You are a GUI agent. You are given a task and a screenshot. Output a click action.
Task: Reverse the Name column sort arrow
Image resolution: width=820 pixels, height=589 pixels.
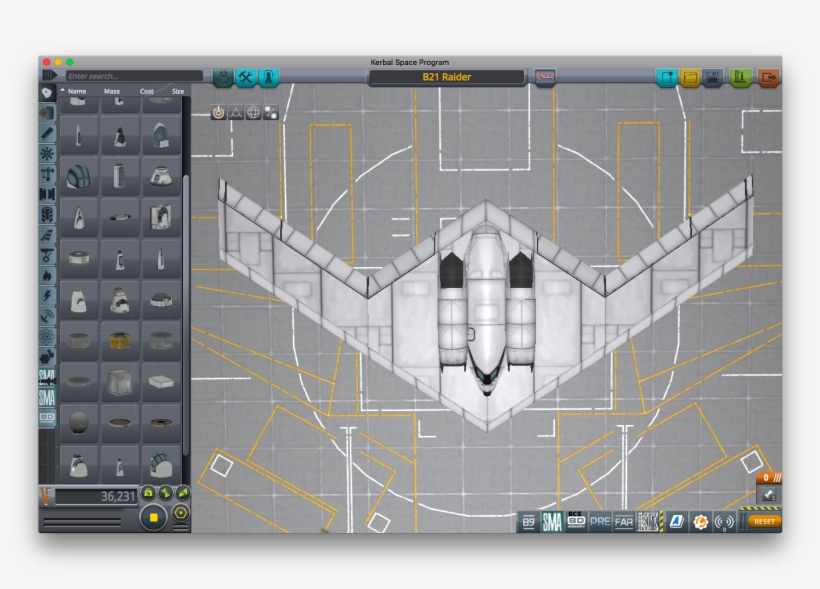(x=63, y=90)
